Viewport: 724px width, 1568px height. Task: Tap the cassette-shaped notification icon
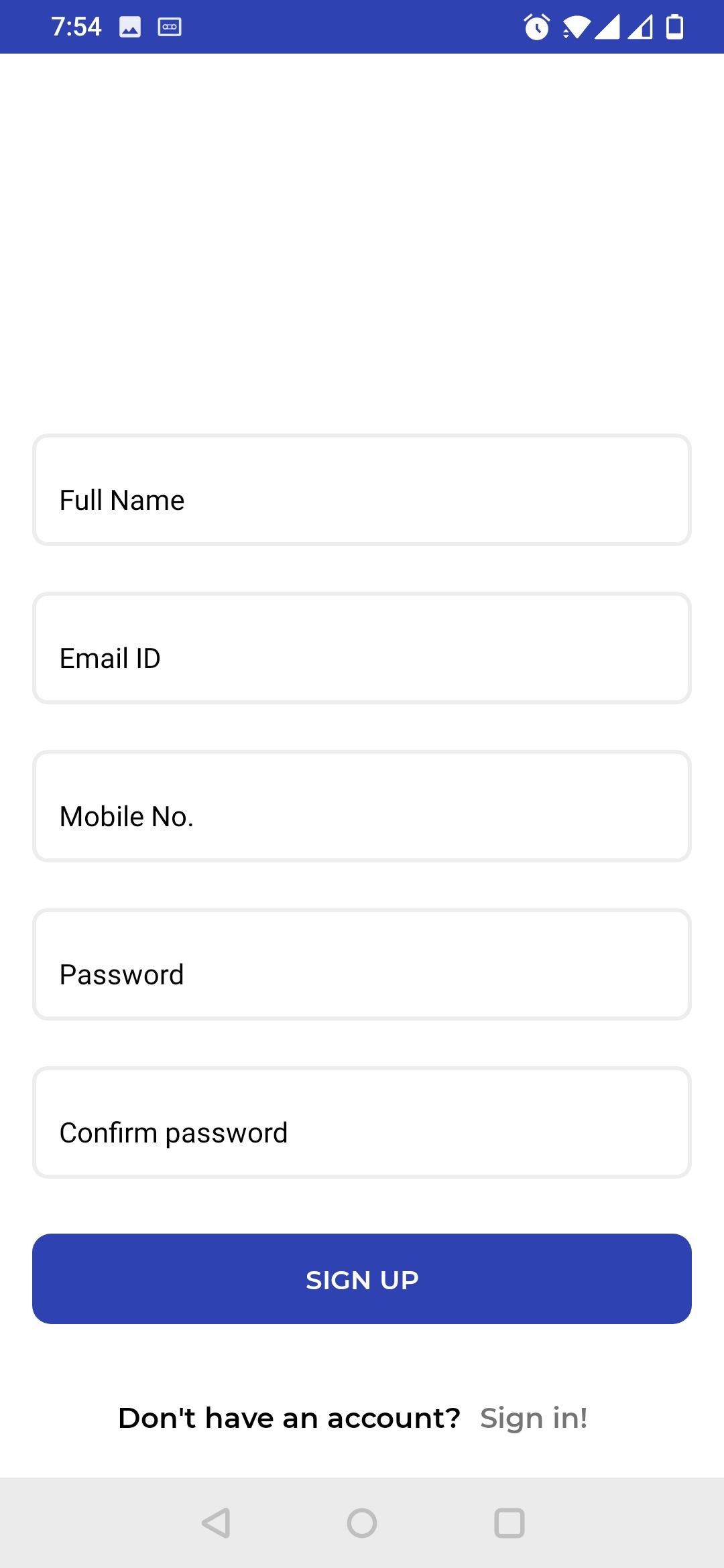170,27
